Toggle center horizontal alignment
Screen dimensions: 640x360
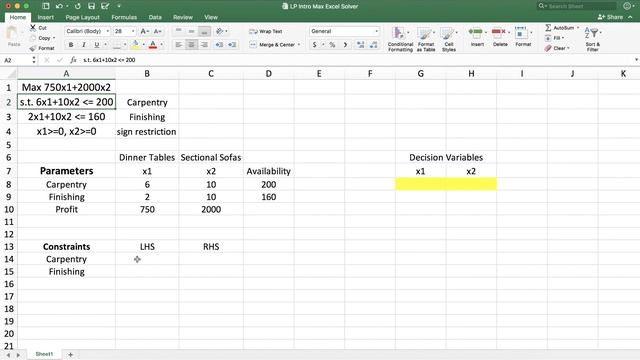pos(191,44)
